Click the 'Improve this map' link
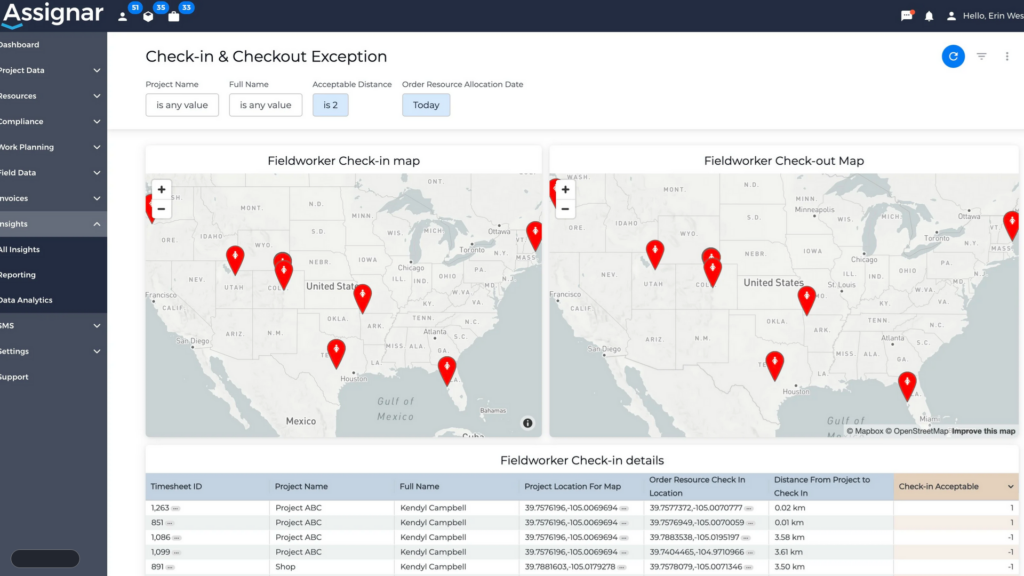This screenshot has width=1024, height=576. (x=983, y=431)
